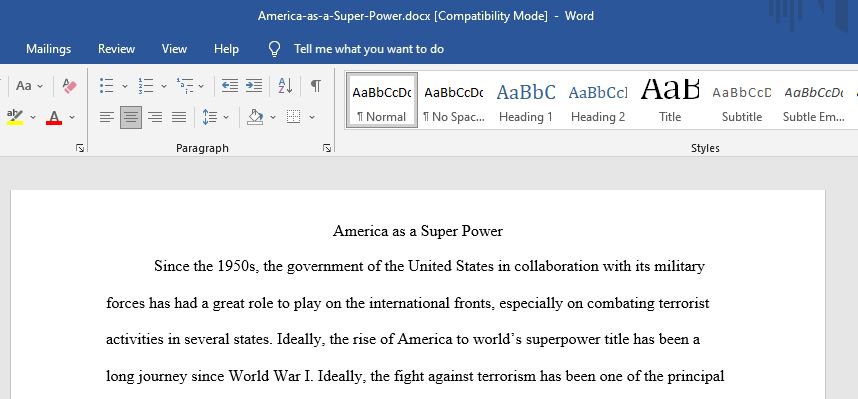Apply the red font color

(54, 117)
